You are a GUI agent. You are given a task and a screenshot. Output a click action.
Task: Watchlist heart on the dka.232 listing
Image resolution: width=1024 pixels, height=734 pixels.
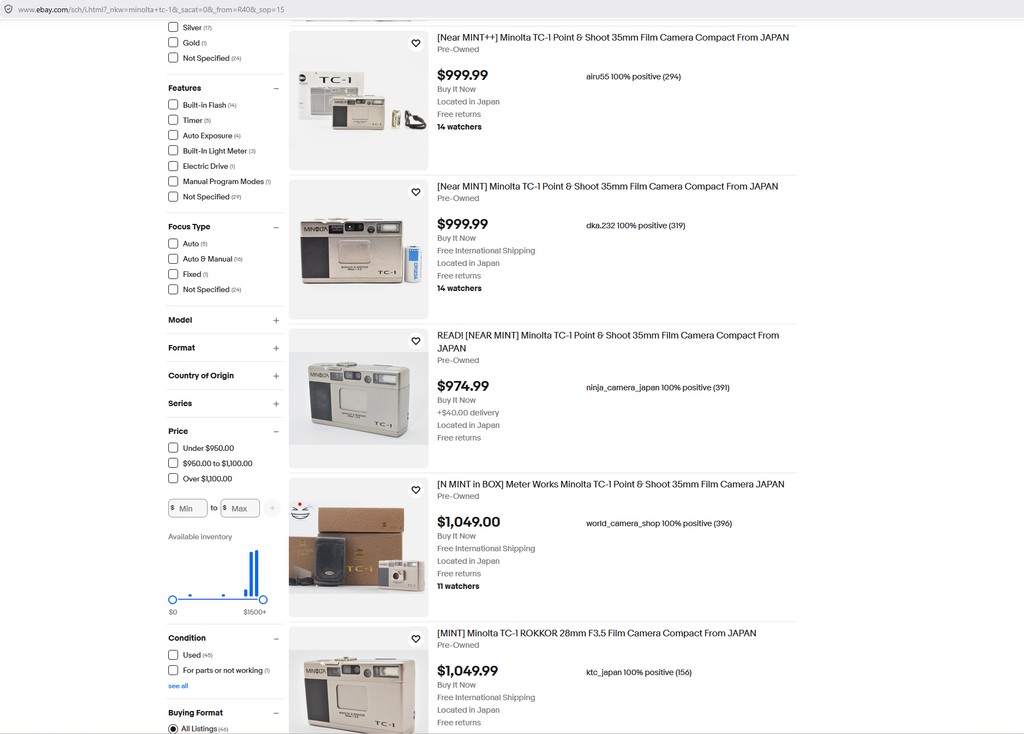tap(416, 192)
